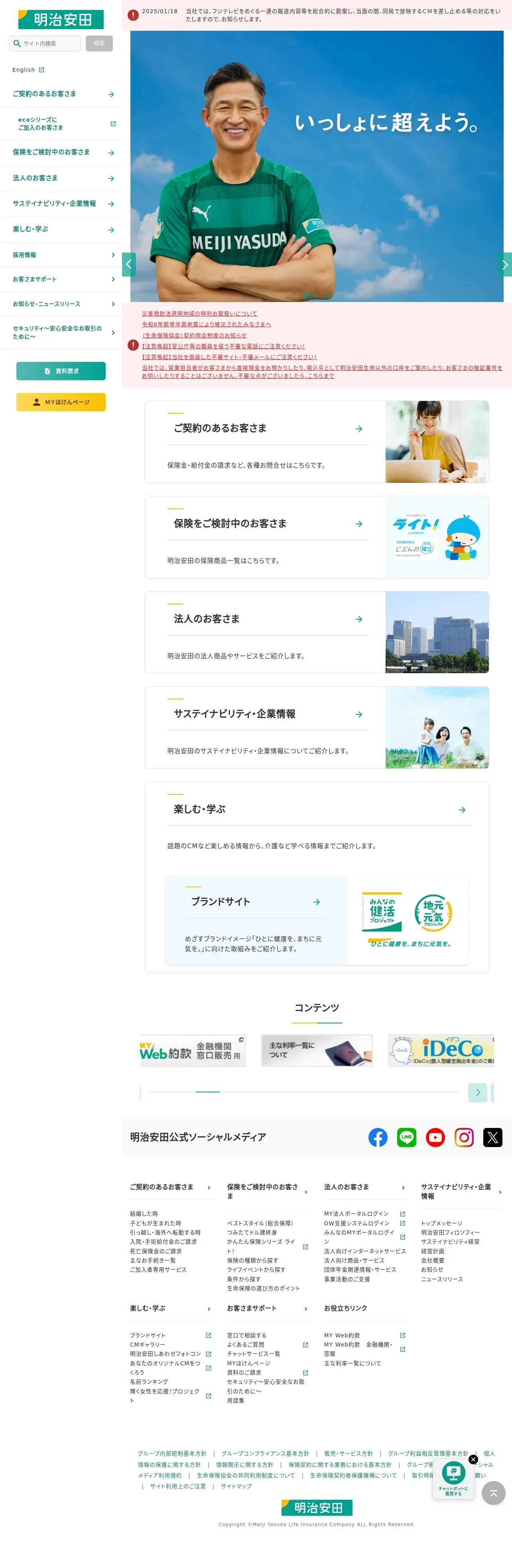Expand footer 法人のお客さま chevron
Image resolution: width=512 pixels, height=1568 pixels.
(x=403, y=1187)
